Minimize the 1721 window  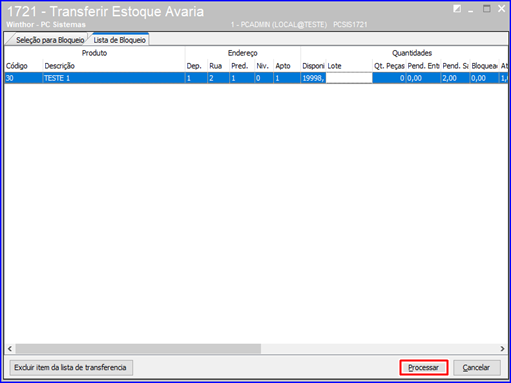471,10
